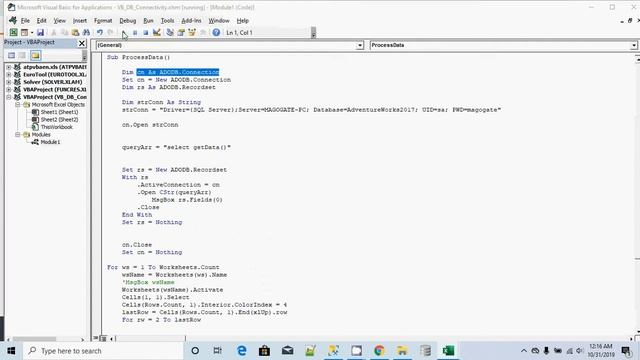Screen dimensions: 640x360
Task: Collapse the Microsoft Excel Objects folder
Action: coord(18,104)
